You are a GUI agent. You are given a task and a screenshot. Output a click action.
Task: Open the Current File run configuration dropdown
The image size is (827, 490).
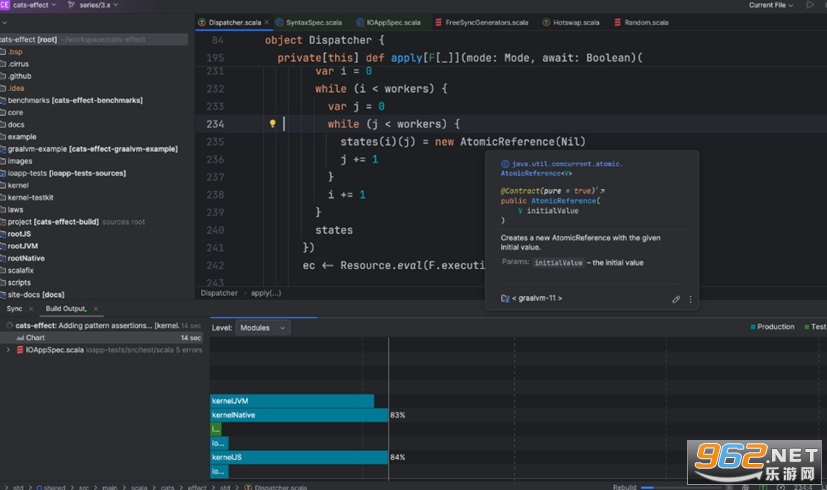(771, 5)
